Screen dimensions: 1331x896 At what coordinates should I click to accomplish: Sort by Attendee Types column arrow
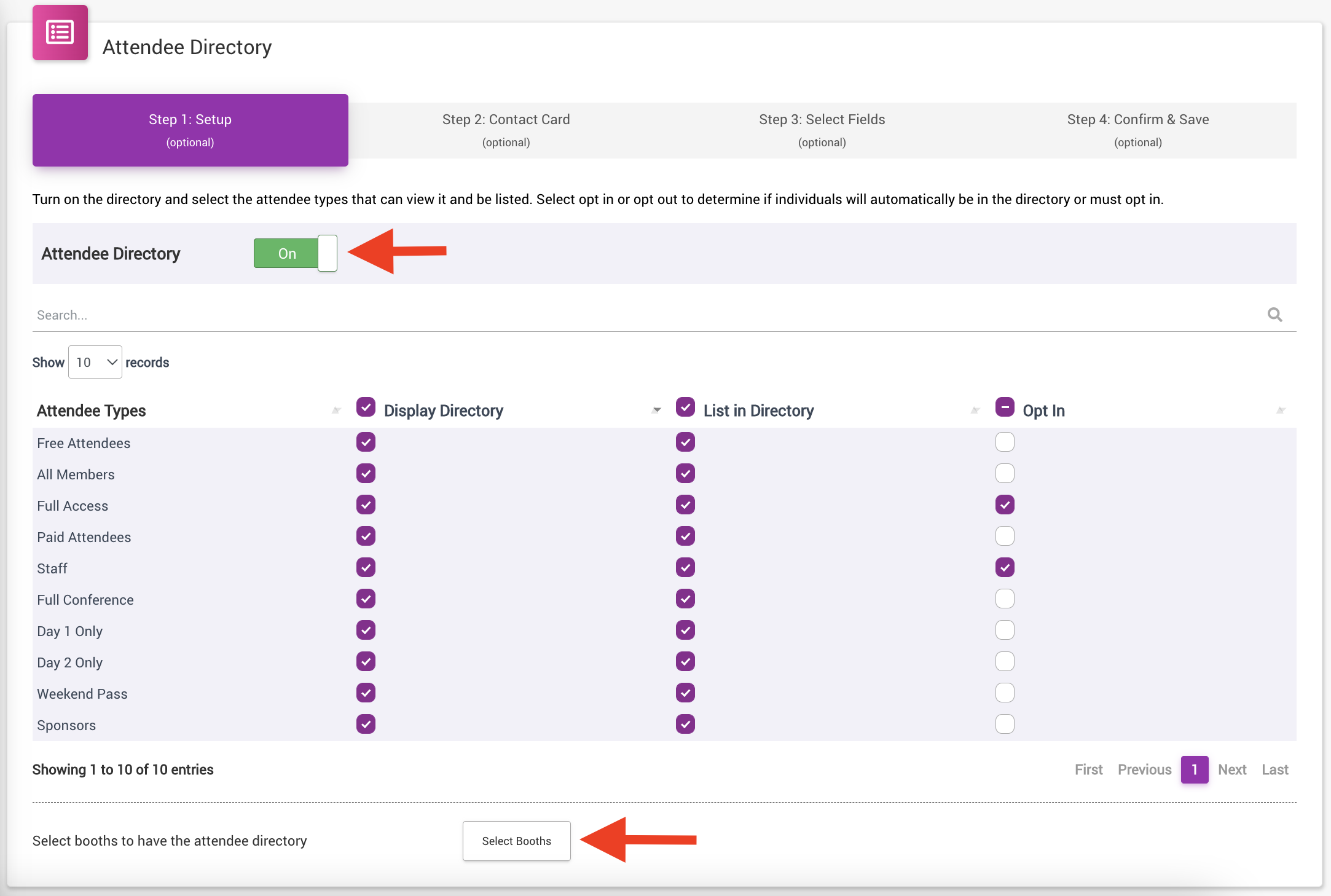(336, 411)
